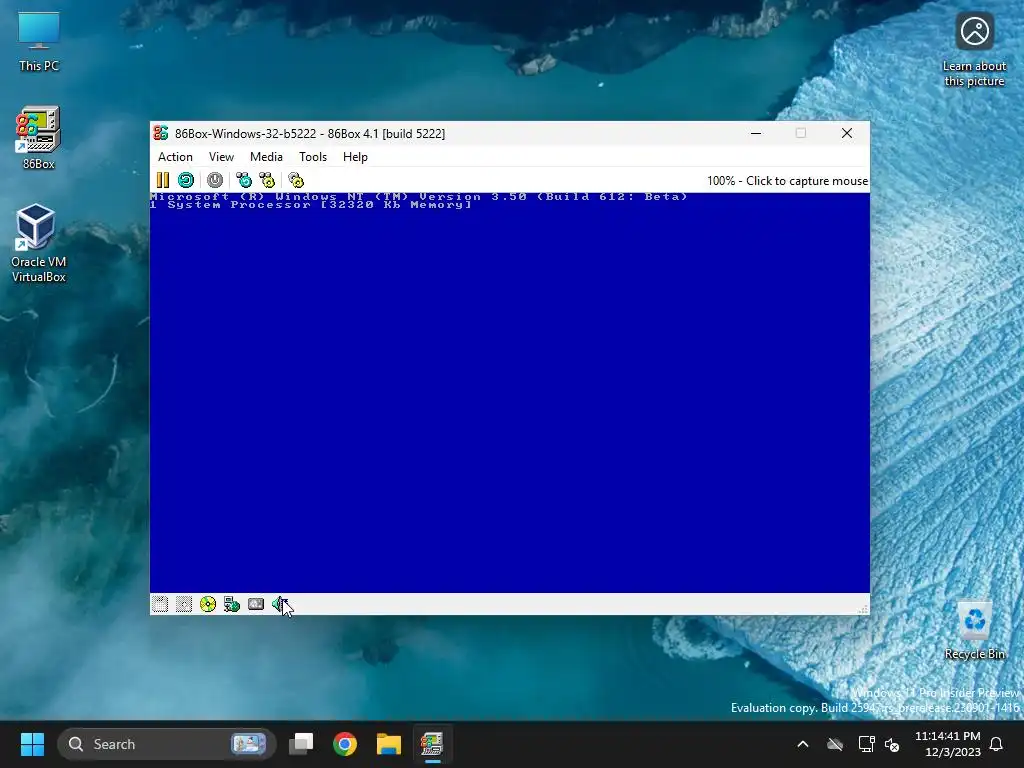
Task: Open the Tools menu
Action: coord(313,157)
